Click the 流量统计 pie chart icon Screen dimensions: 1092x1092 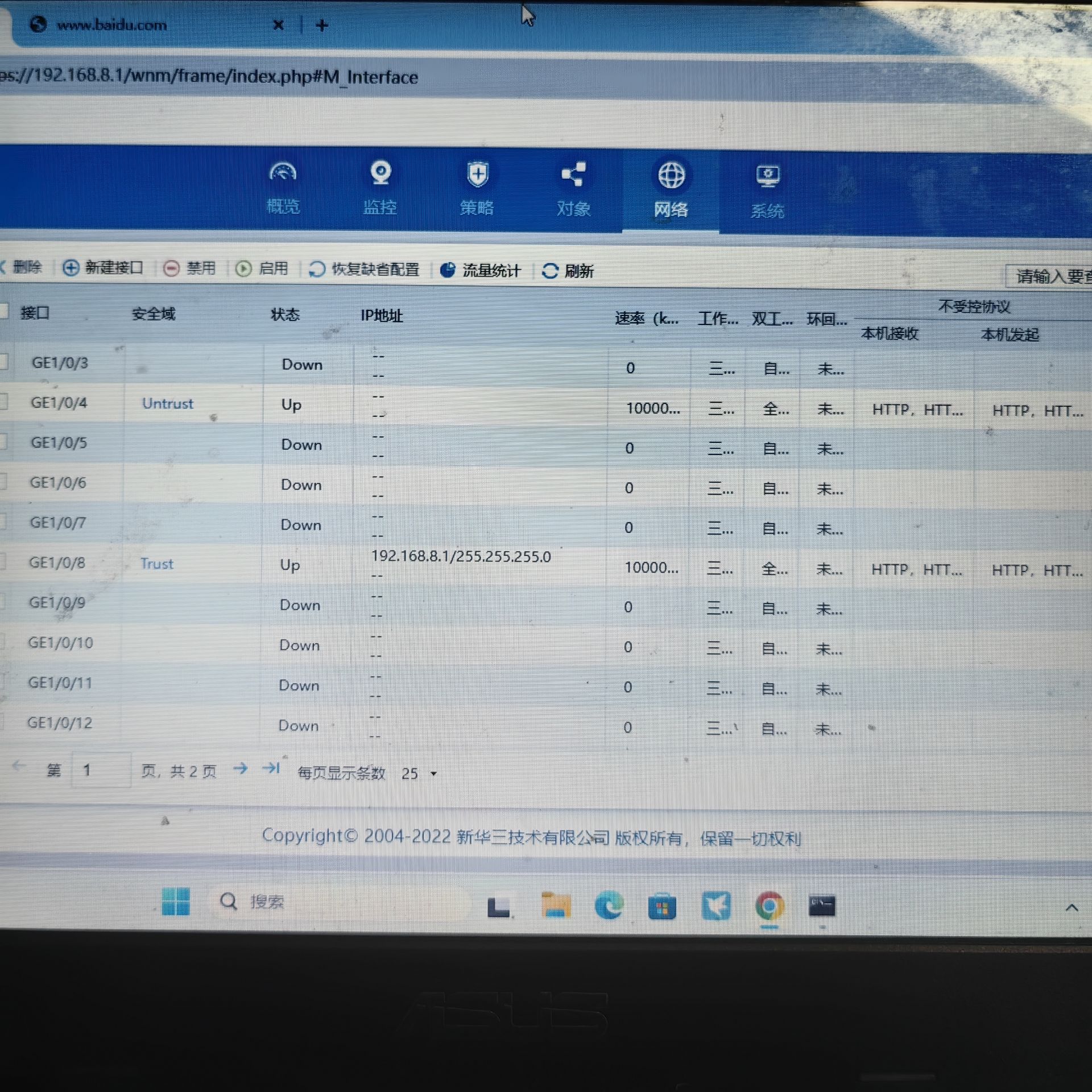448,270
